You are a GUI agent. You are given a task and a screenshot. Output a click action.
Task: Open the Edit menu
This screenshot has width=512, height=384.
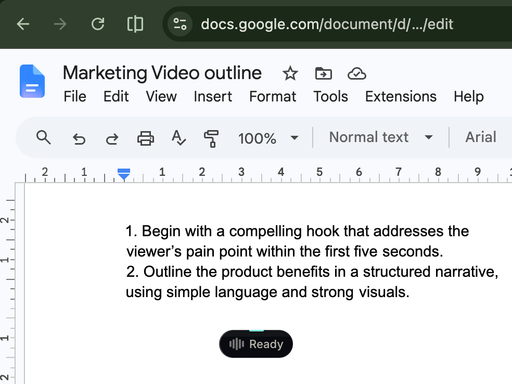tap(116, 97)
